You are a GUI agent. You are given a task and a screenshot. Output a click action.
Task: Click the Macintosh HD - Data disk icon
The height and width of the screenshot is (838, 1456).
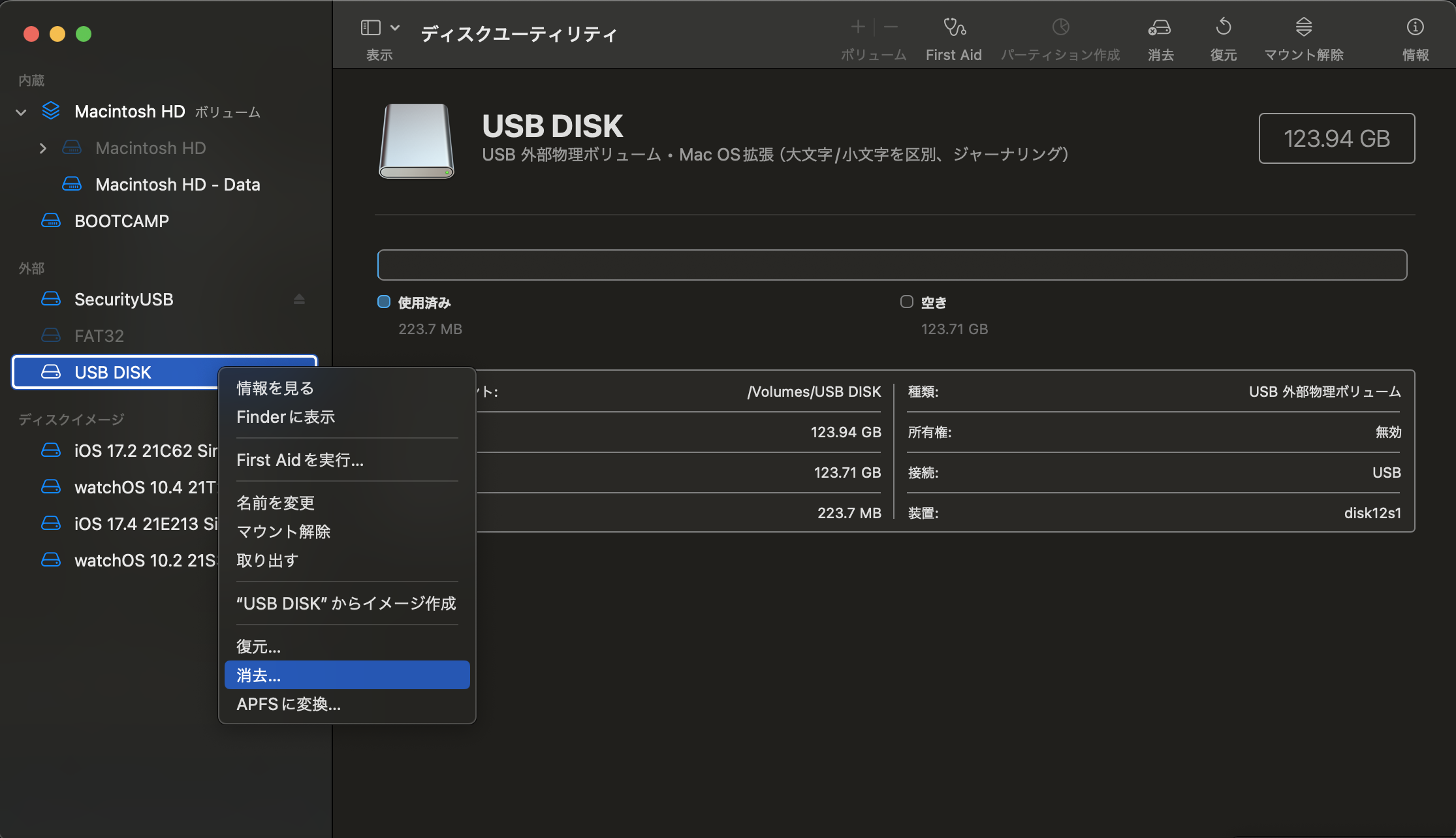pos(72,184)
